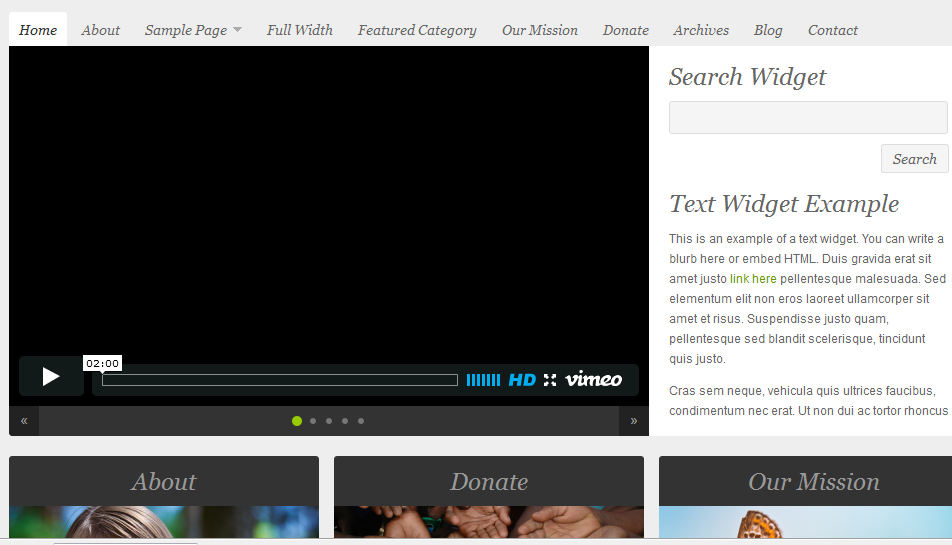Open the Sample Page menu item

(186, 30)
